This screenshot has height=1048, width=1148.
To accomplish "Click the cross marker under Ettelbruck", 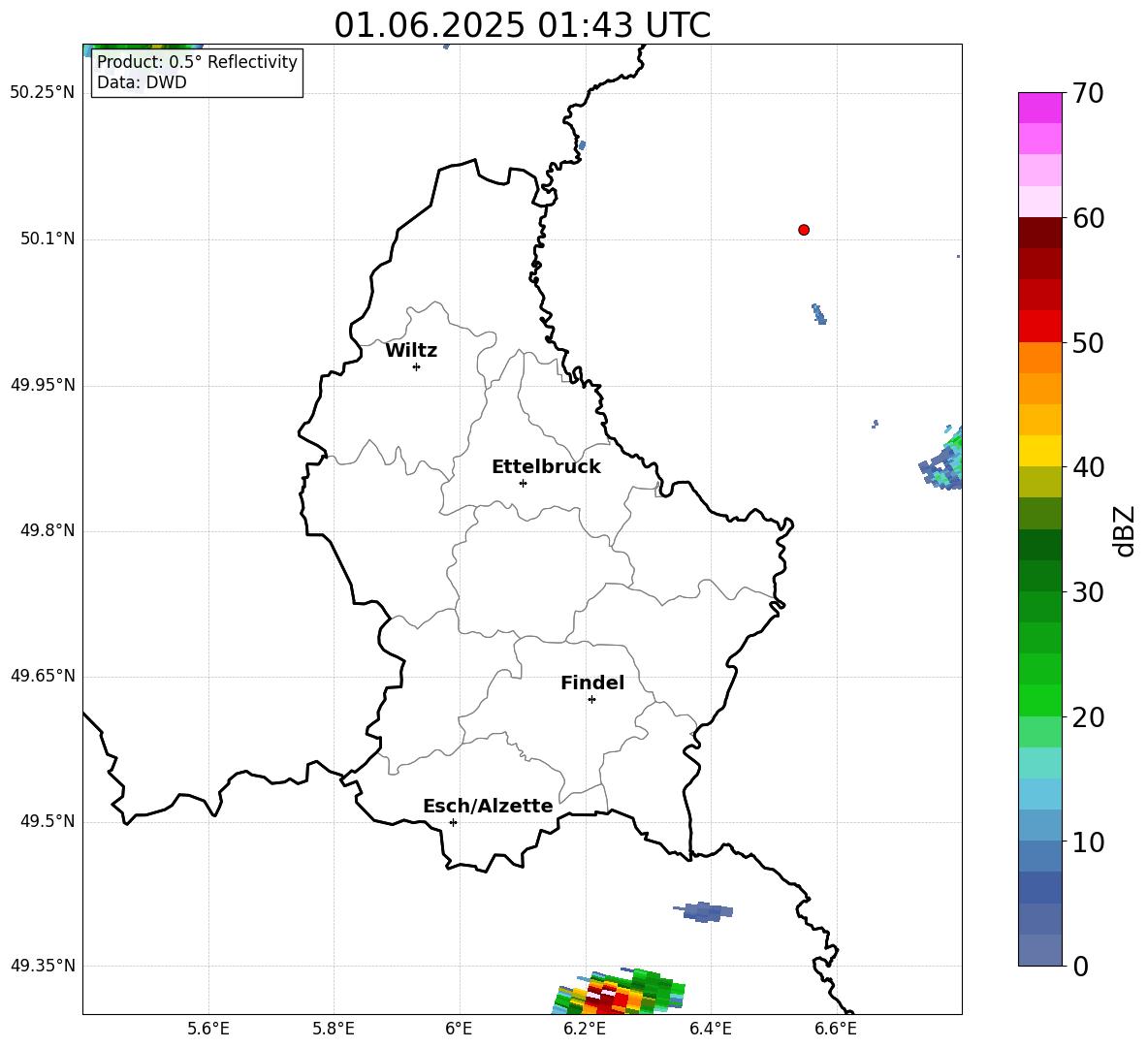I will (x=523, y=483).
